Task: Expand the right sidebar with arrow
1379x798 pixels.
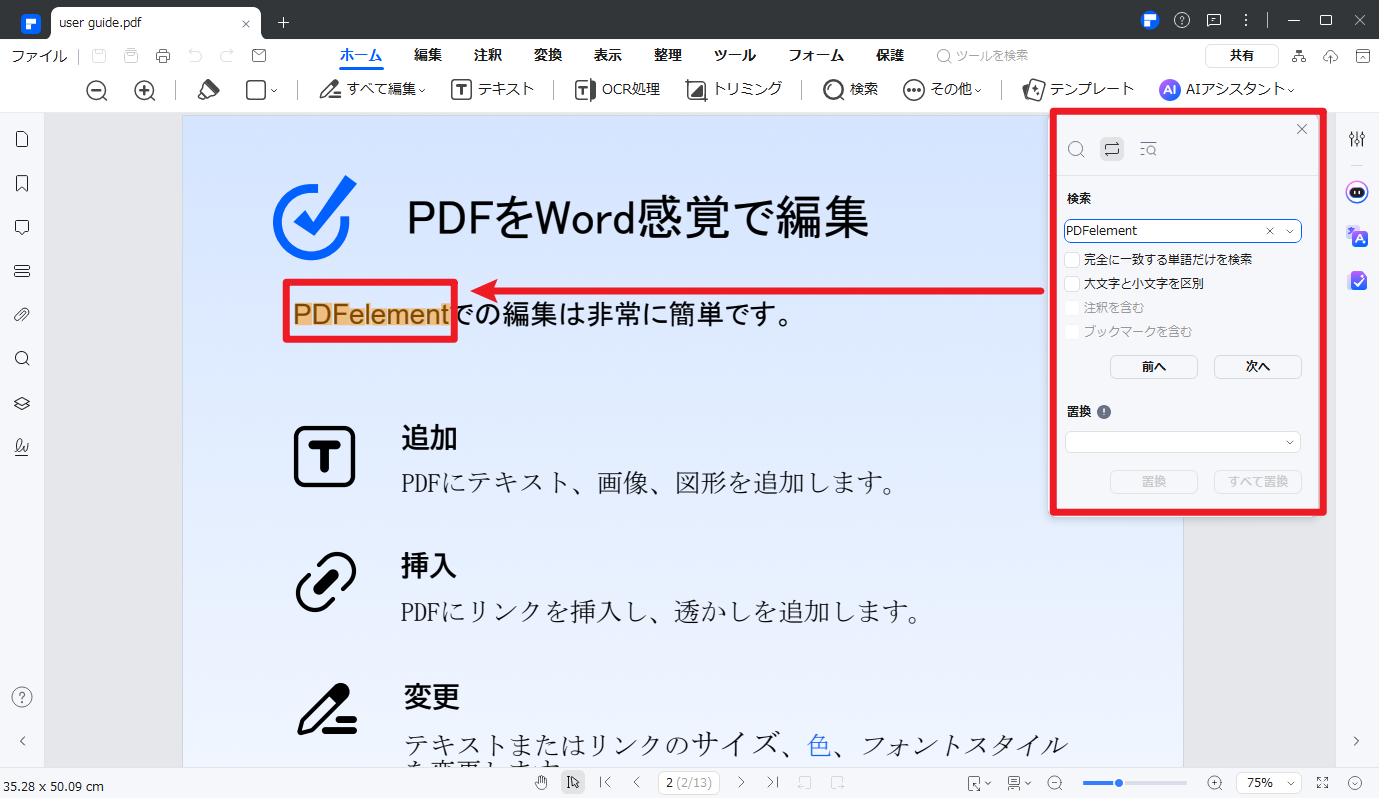Action: pyautogui.click(x=1357, y=741)
